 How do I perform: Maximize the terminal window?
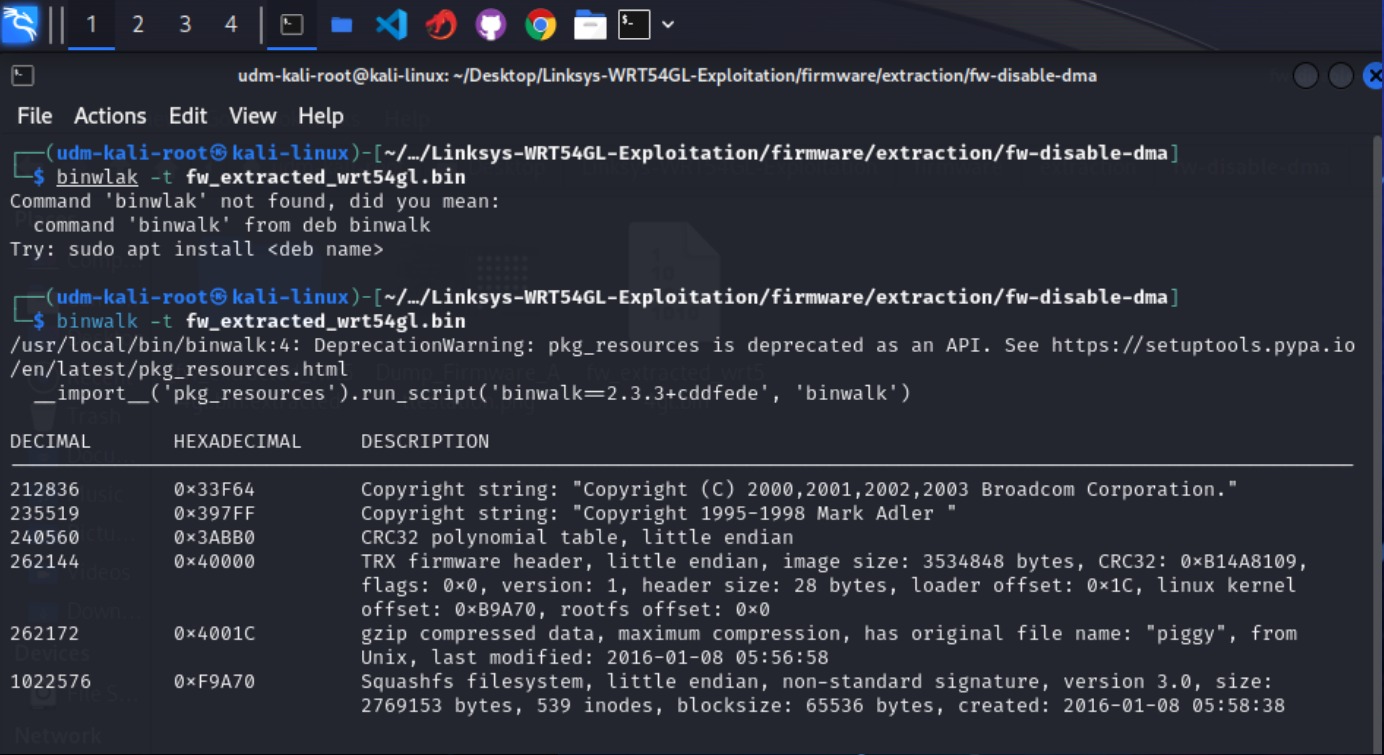coord(1341,76)
